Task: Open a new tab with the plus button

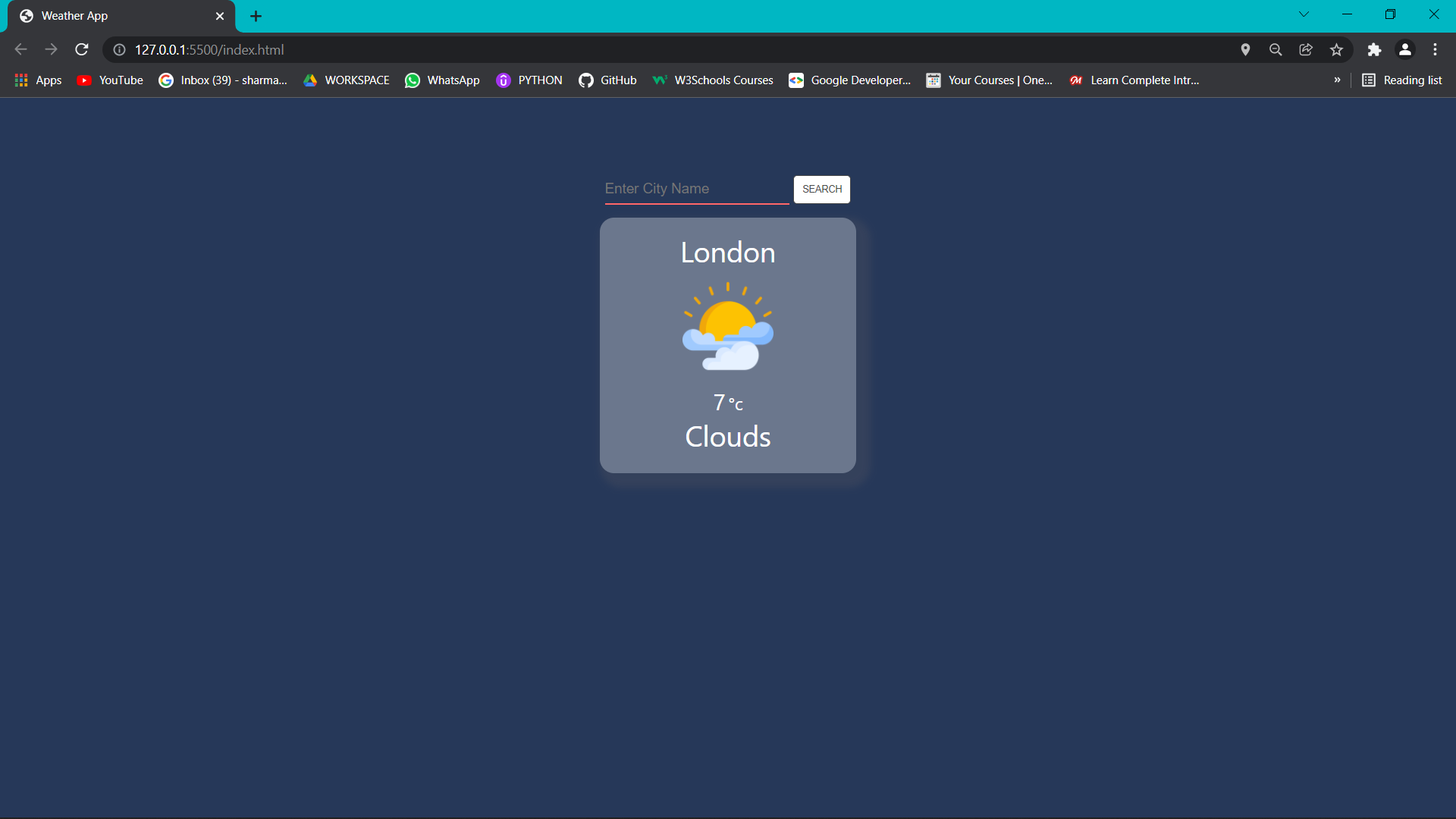Action: pos(256,16)
